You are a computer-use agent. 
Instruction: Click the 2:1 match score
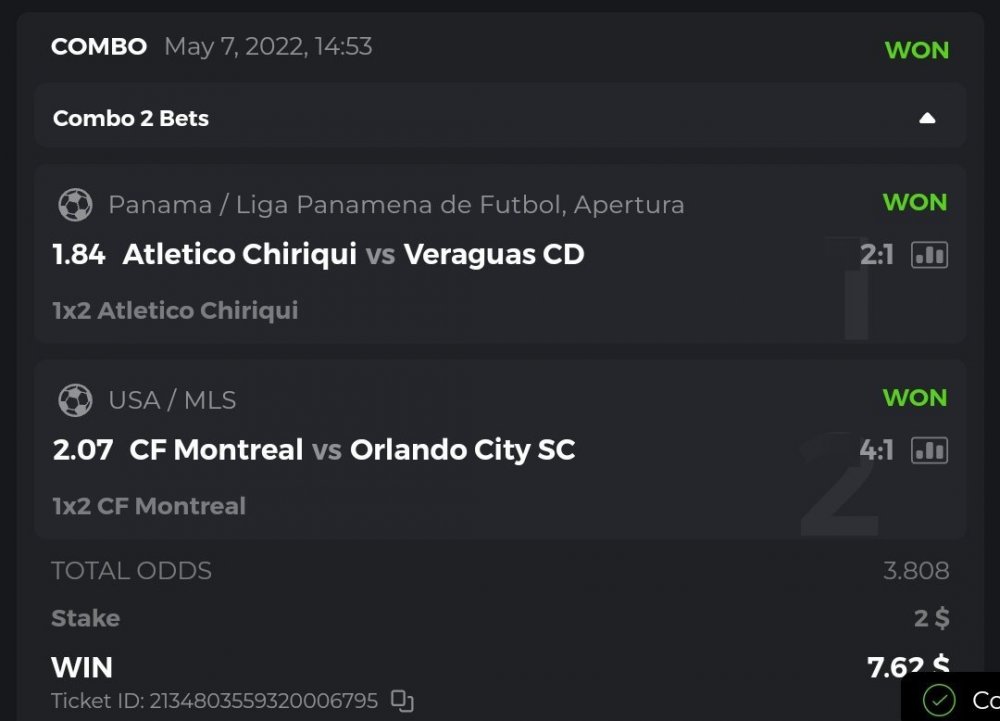pyautogui.click(x=877, y=255)
